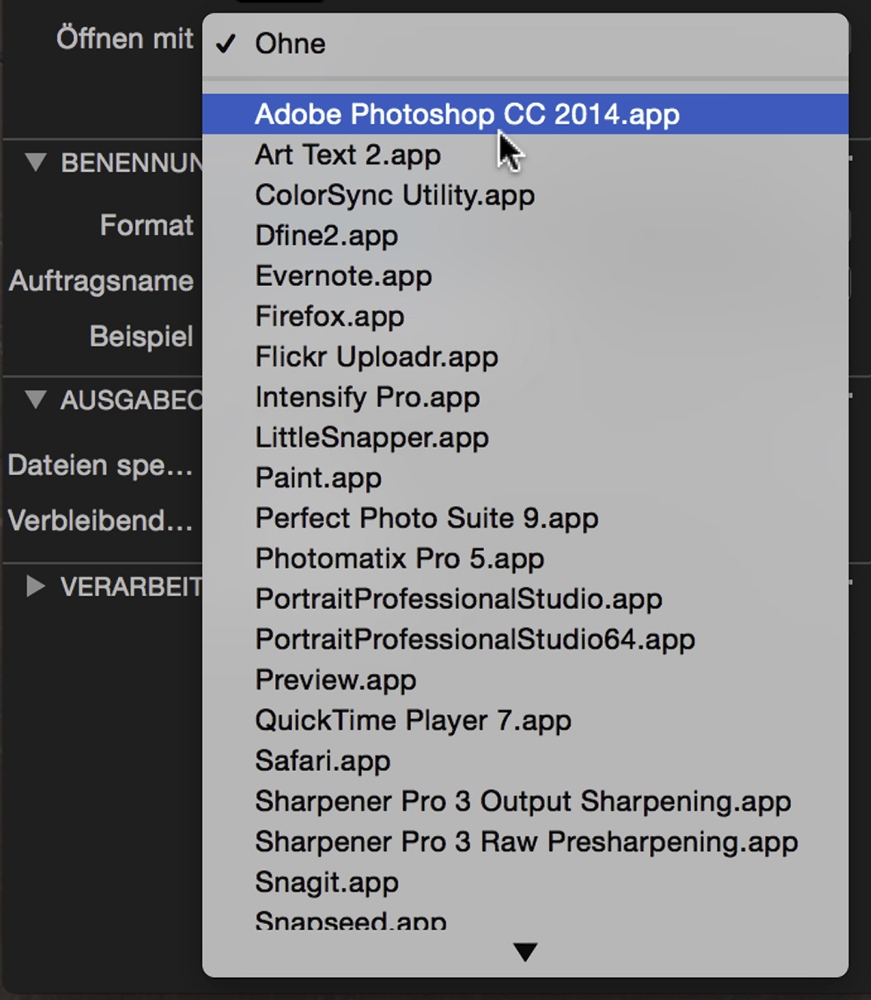The image size is (871, 1000).
Task: Select the checked Ohne option
Action: click(x=525, y=43)
